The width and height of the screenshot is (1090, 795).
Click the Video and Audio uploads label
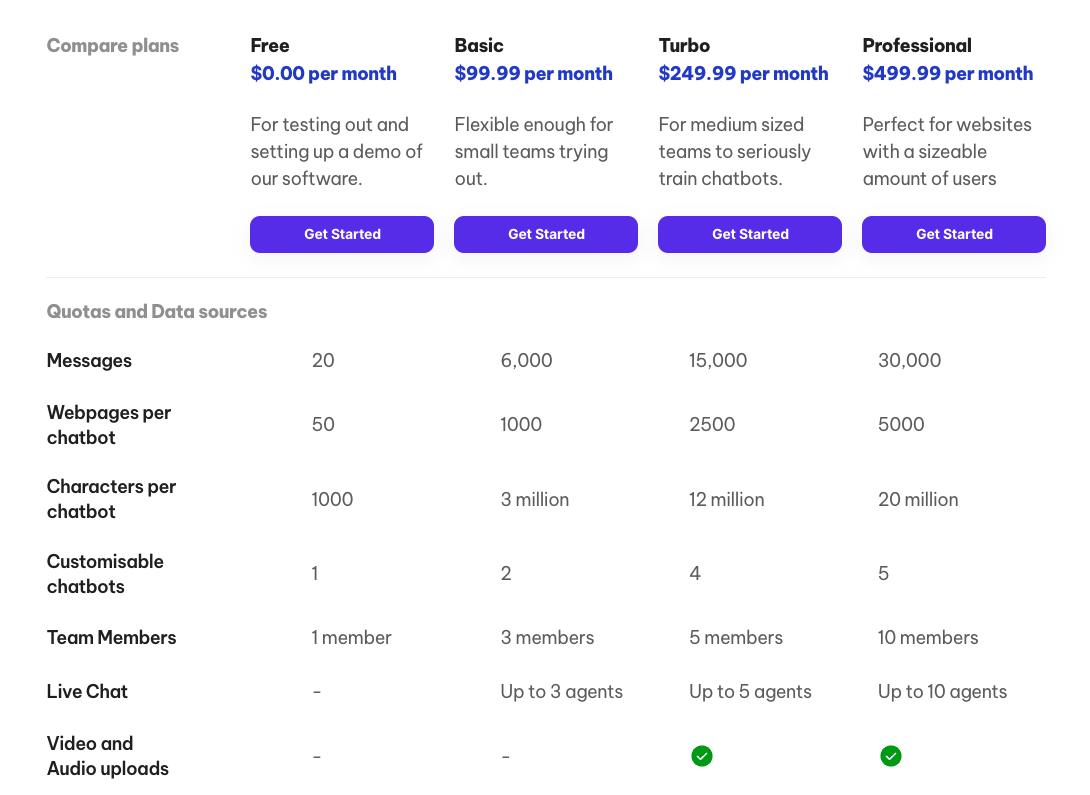pos(107,756)
